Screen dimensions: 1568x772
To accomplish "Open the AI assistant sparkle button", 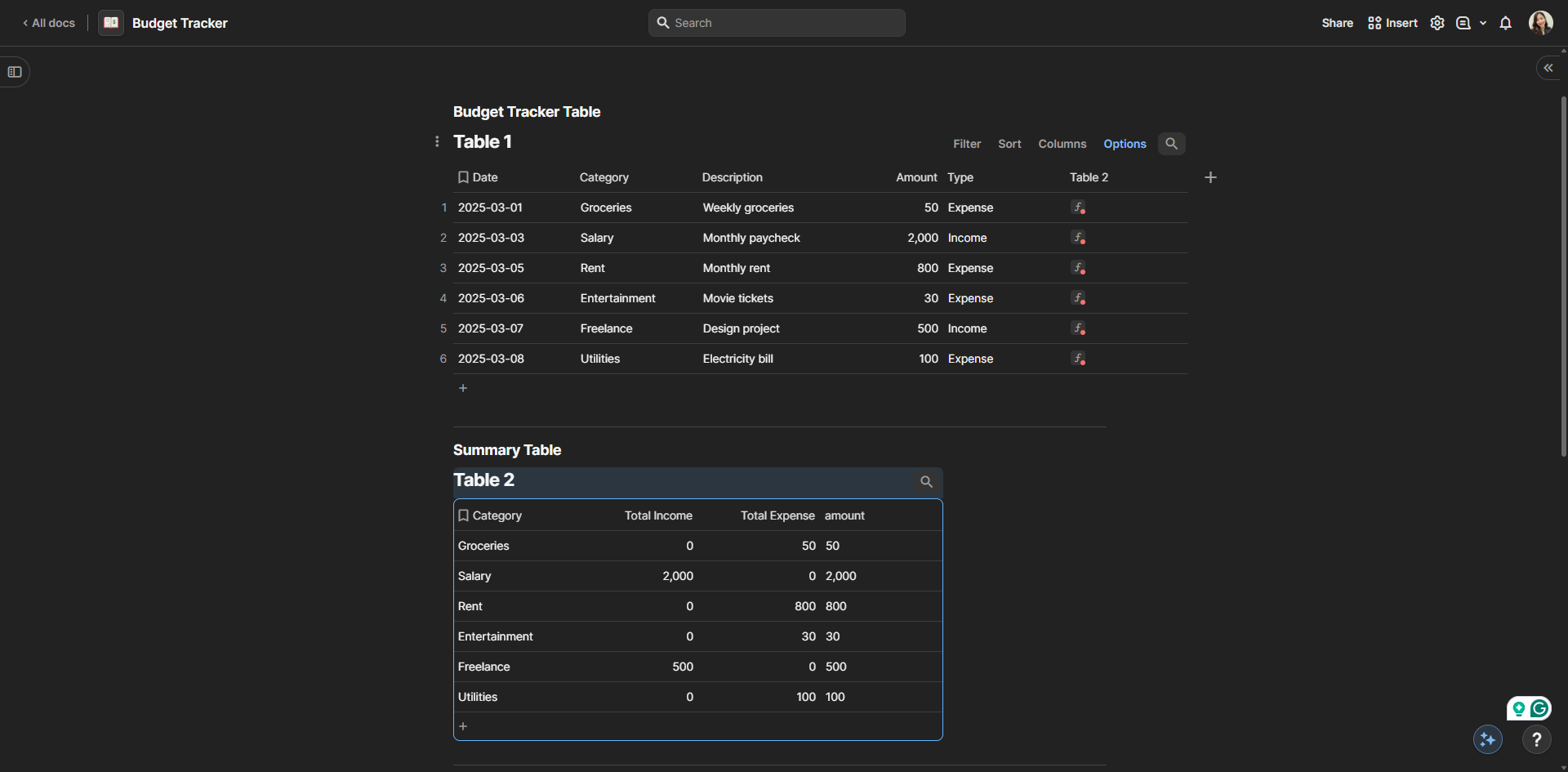I will [x=1487, y=739].
